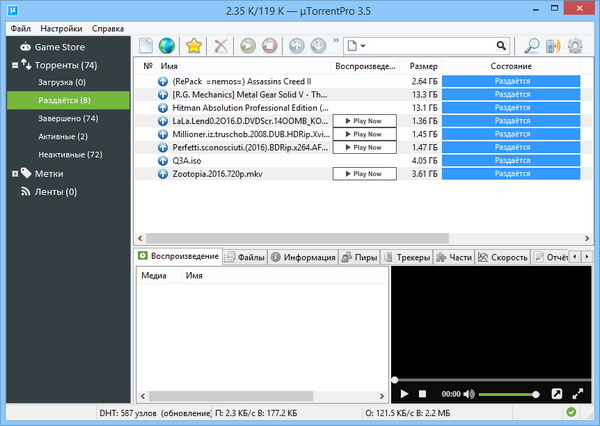
Task: Select the Раздаётся (8) filter
Action: pos(68,100)
